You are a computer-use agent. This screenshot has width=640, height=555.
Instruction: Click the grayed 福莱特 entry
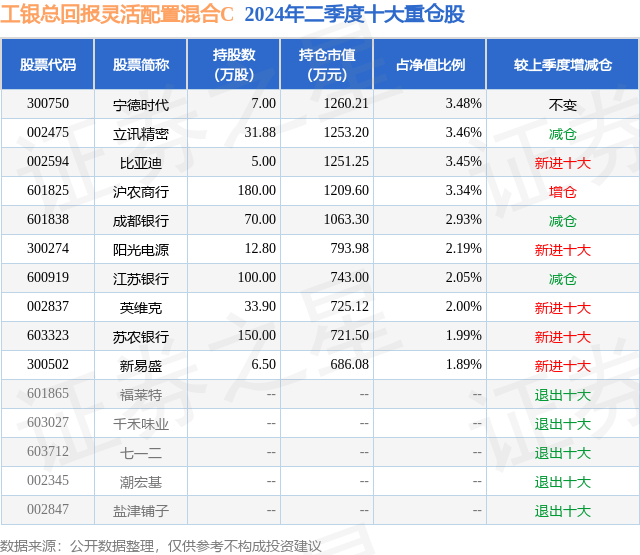pyautogui.click(x=141, y=395)
